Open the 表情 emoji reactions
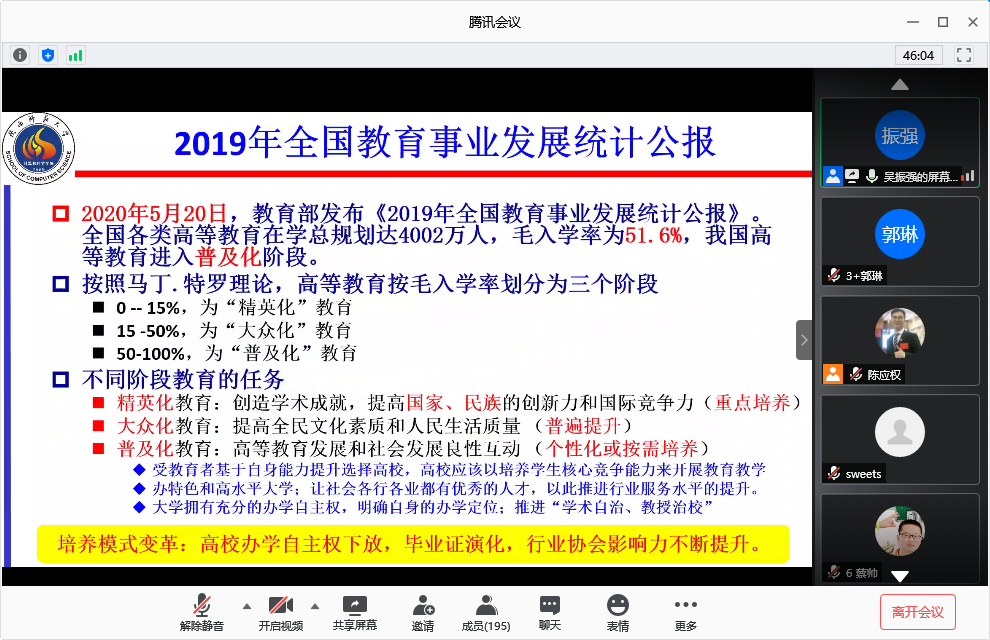Viewport: 990px width, 640px height. (x=617, y=612)
